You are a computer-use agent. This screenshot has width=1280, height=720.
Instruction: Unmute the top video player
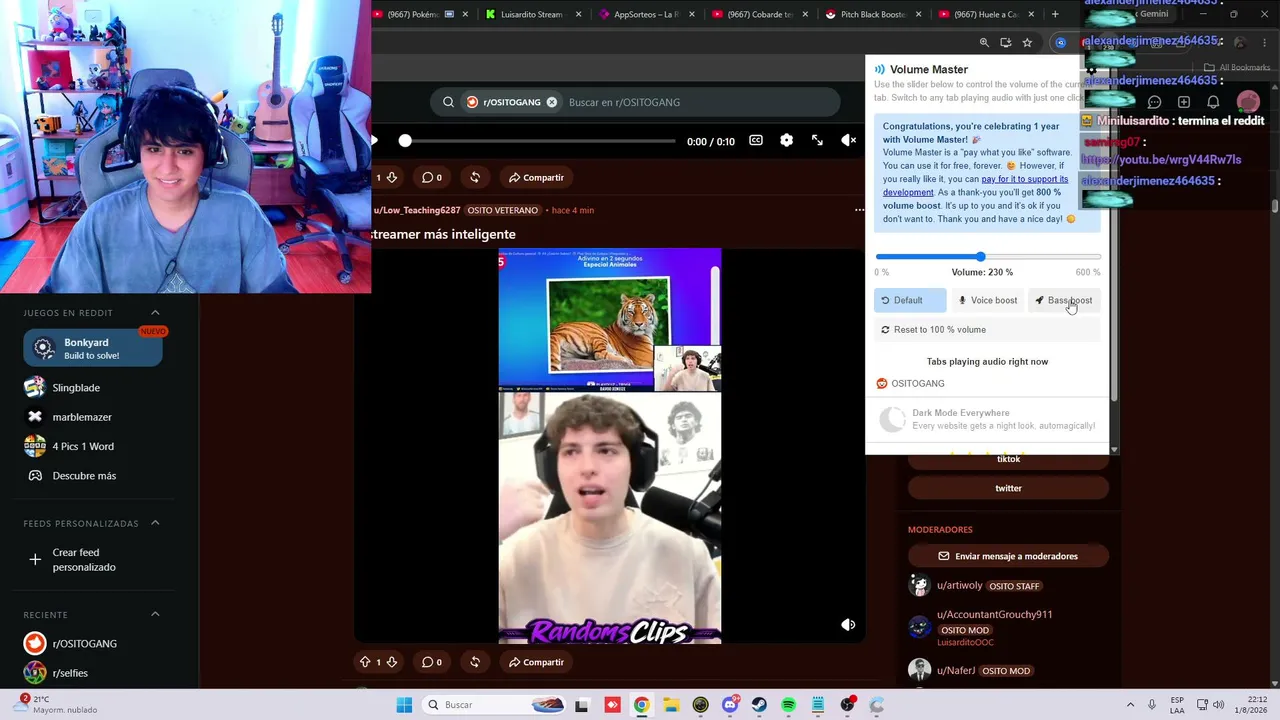point(848,141)
